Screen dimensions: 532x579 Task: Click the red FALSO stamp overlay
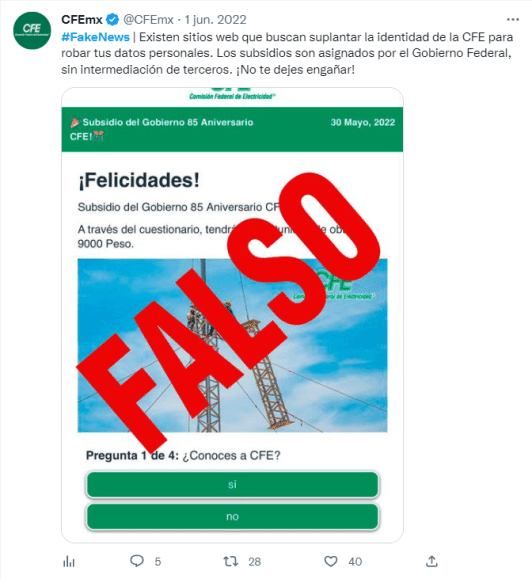229,306
